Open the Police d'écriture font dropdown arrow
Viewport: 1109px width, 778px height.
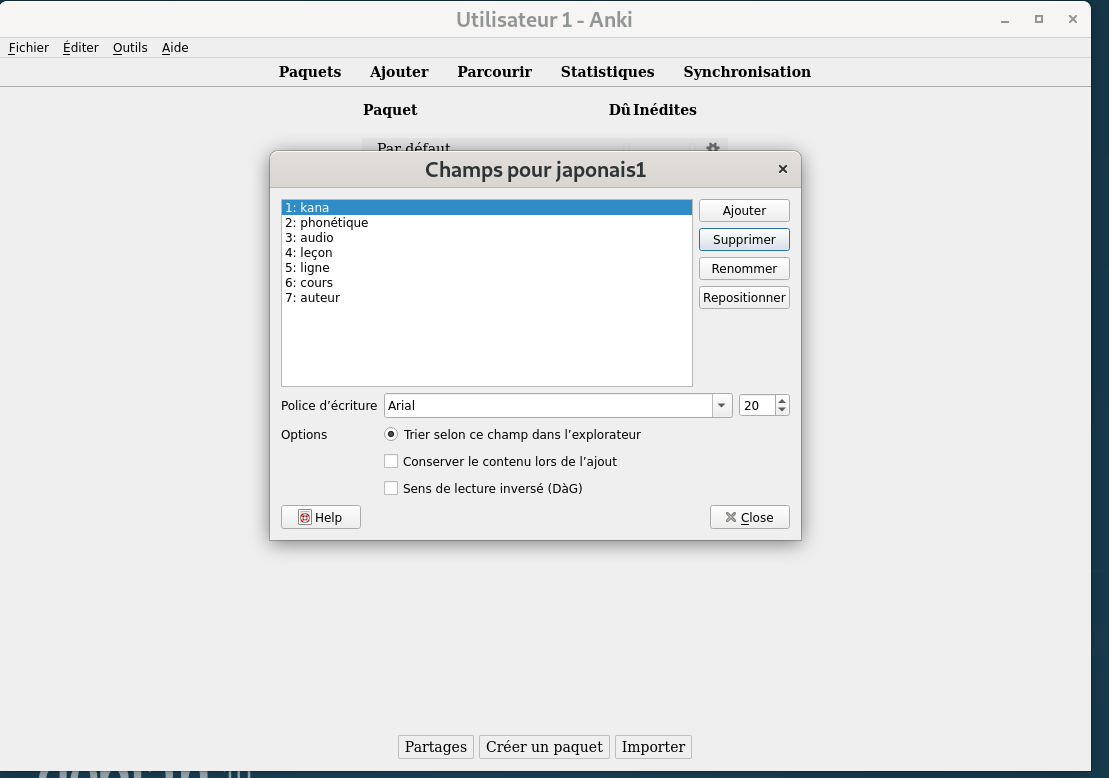pos(722,406)
